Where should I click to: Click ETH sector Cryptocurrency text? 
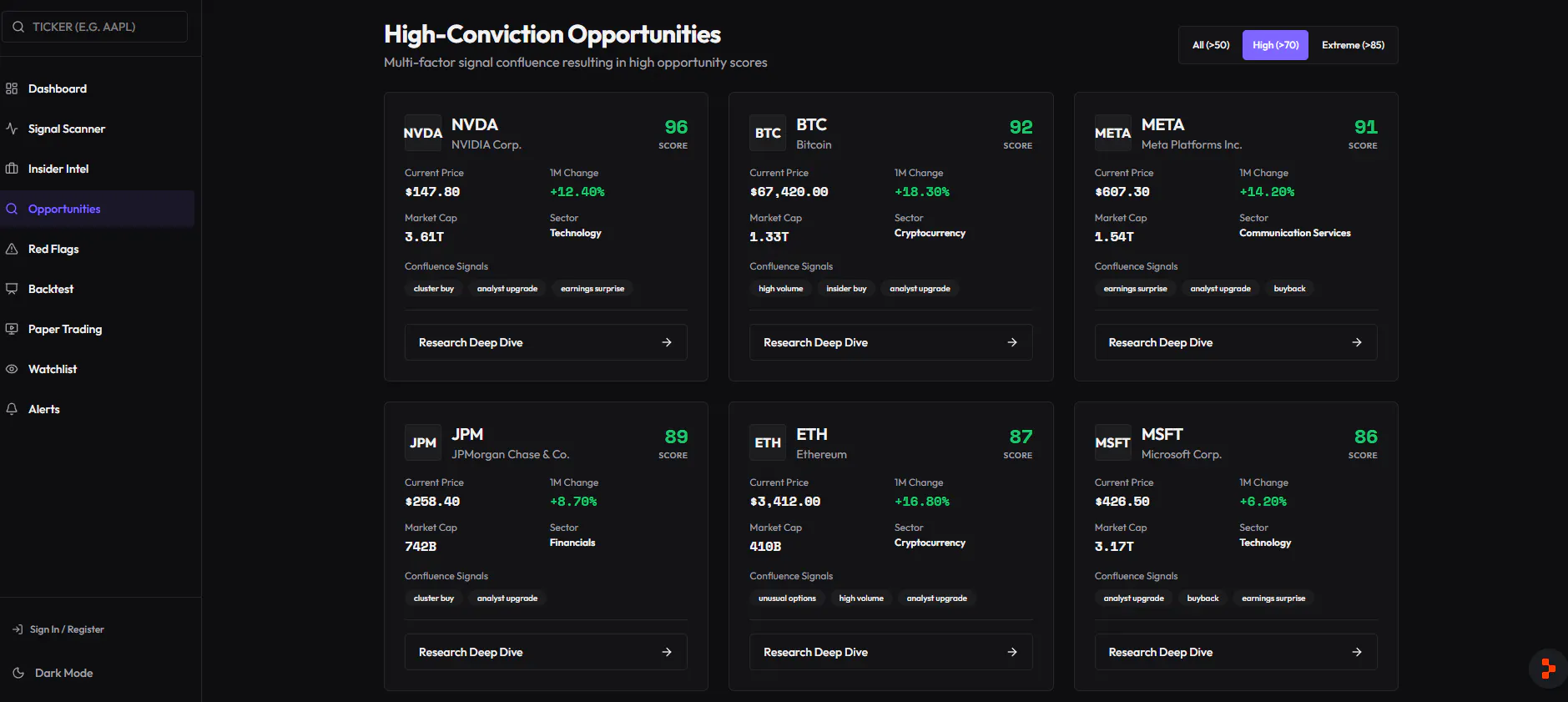pyautogui.click(x=930, y=543)
